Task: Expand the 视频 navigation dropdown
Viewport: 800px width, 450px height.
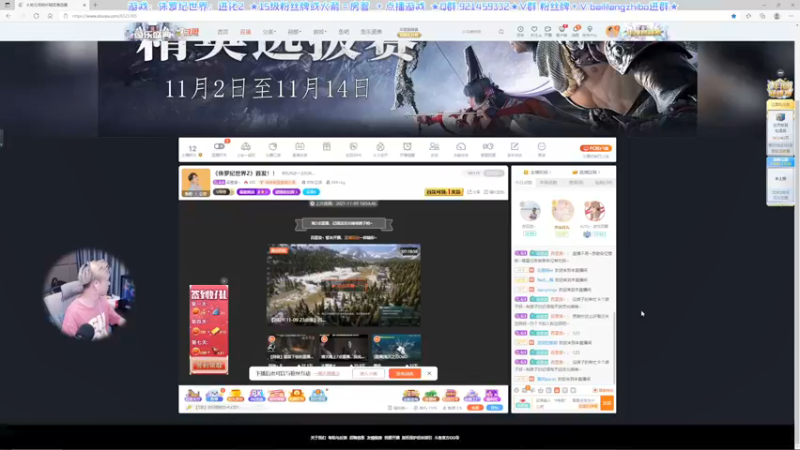Action: (294, 32)
